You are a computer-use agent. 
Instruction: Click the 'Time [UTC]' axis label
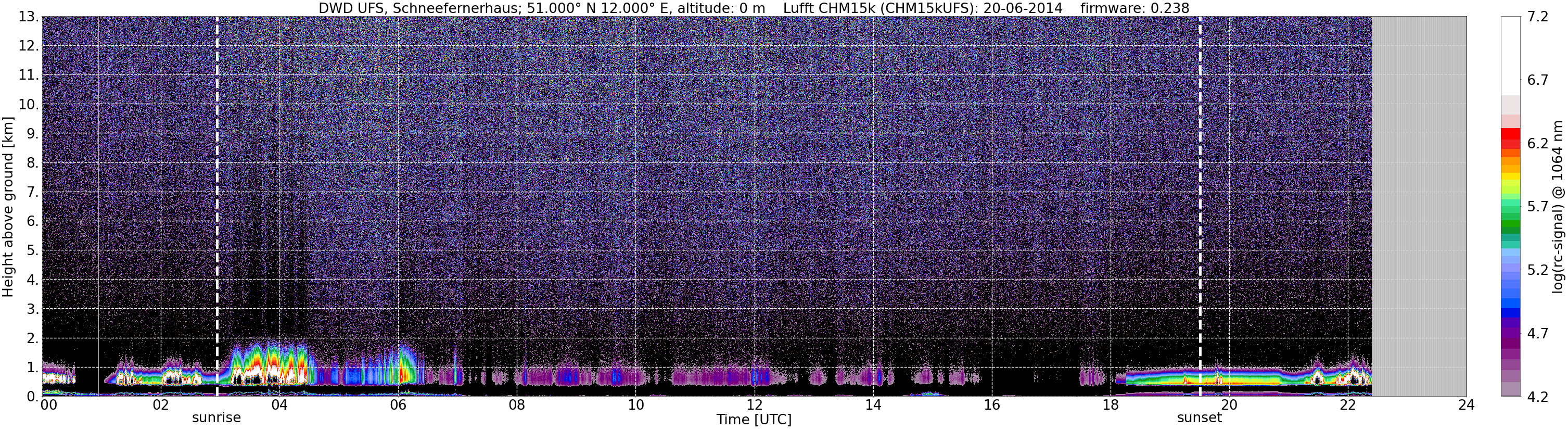[x=754, y=420]
